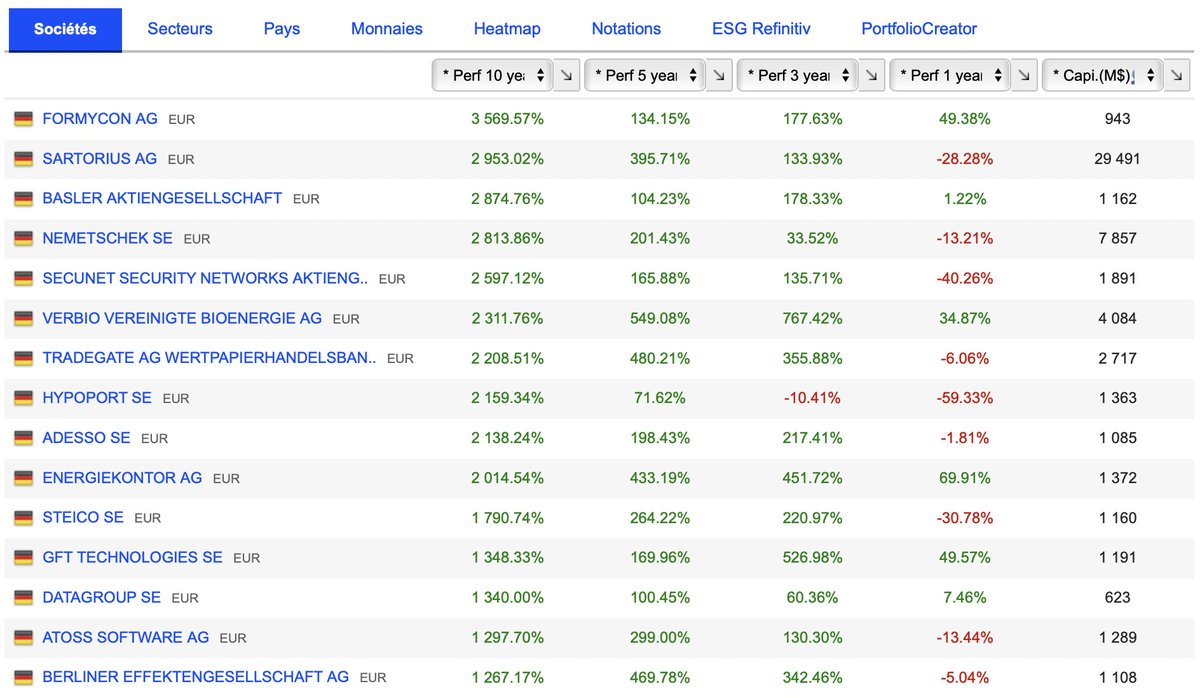Open BERLINER EFFEKTENGESELLSCHAFT AG link
The image size is (1200, 698).
click(x=195, y=676)
